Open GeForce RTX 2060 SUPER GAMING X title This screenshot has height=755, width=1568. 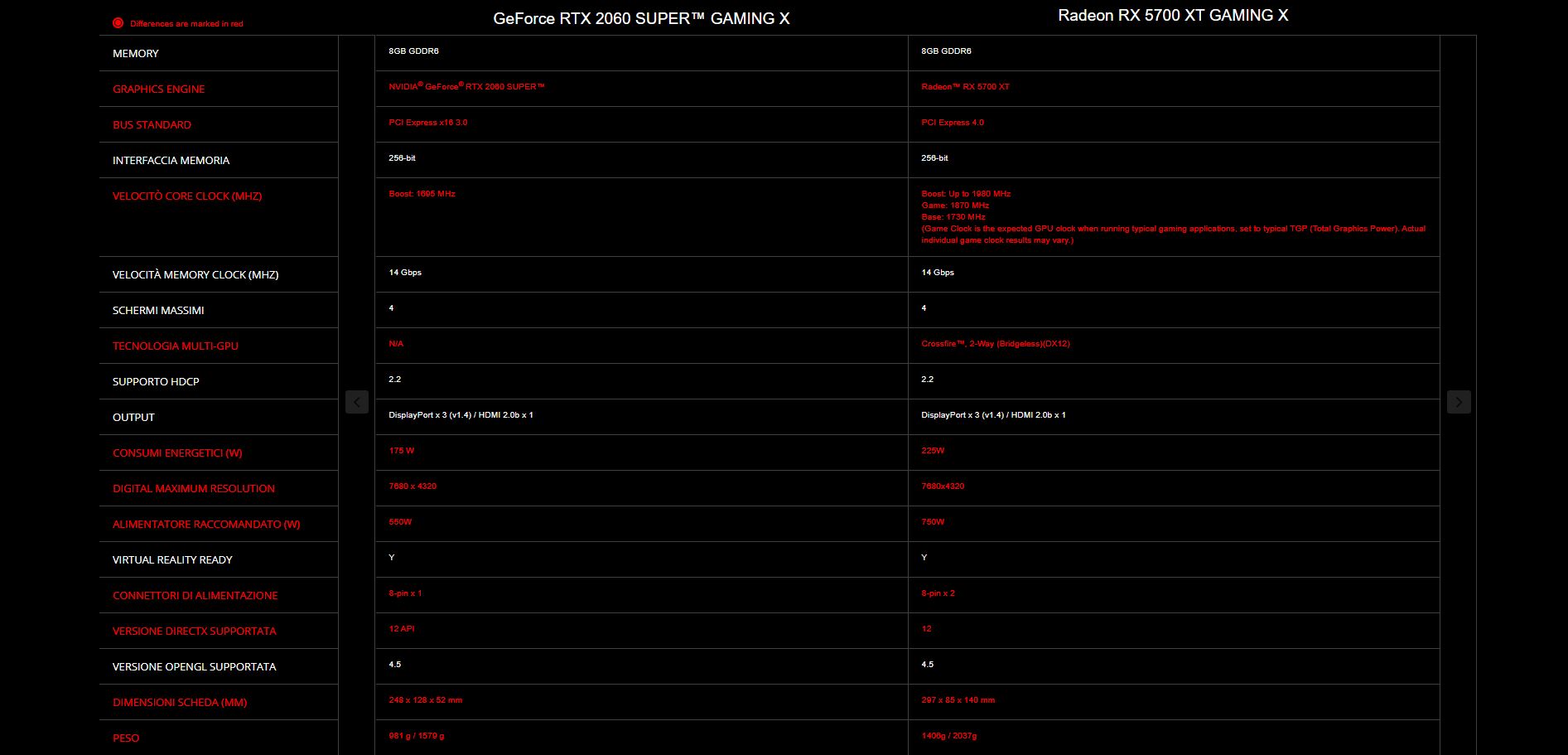coord(641,18)
